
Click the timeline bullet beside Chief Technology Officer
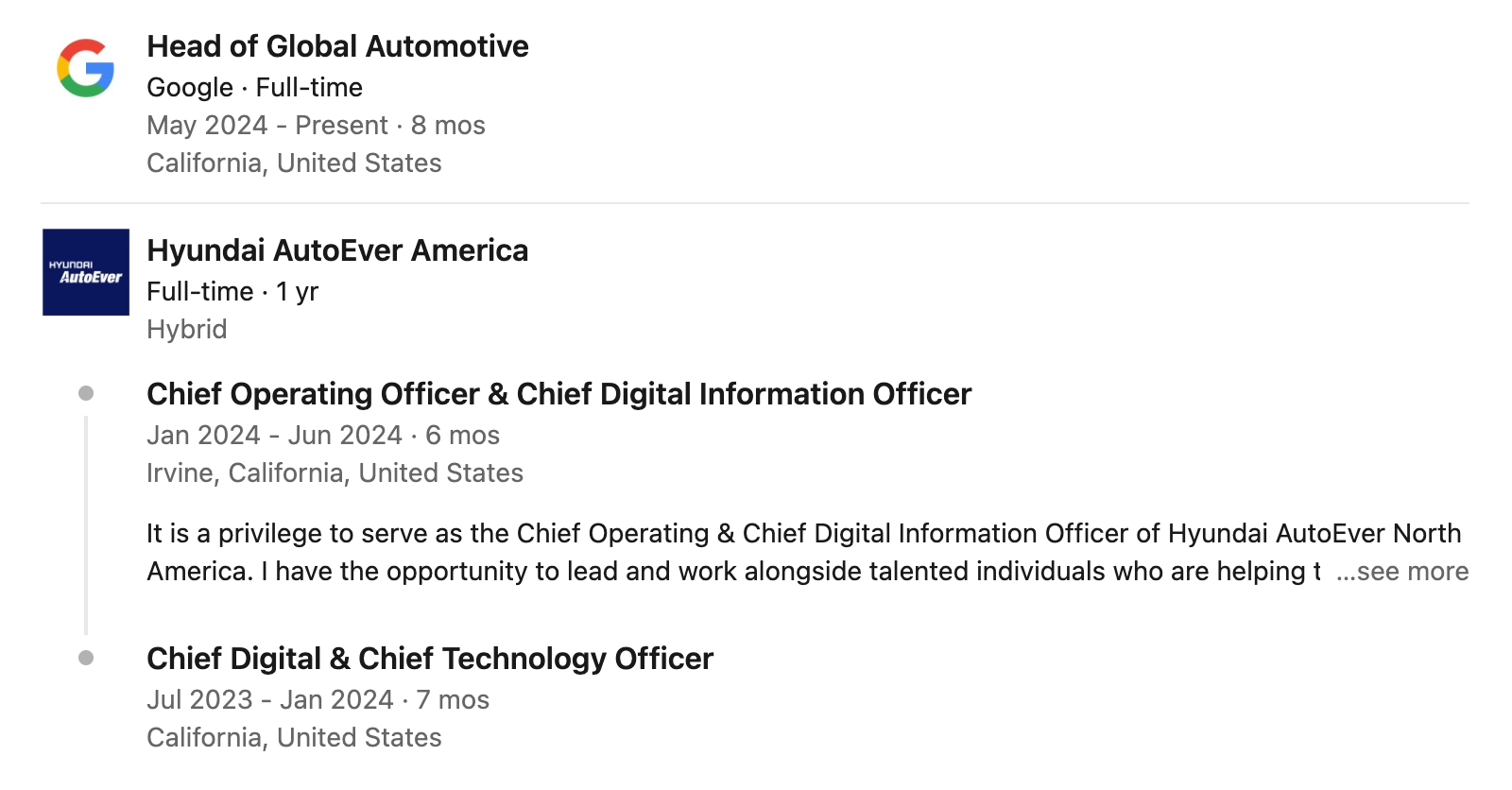click(86, 658)
